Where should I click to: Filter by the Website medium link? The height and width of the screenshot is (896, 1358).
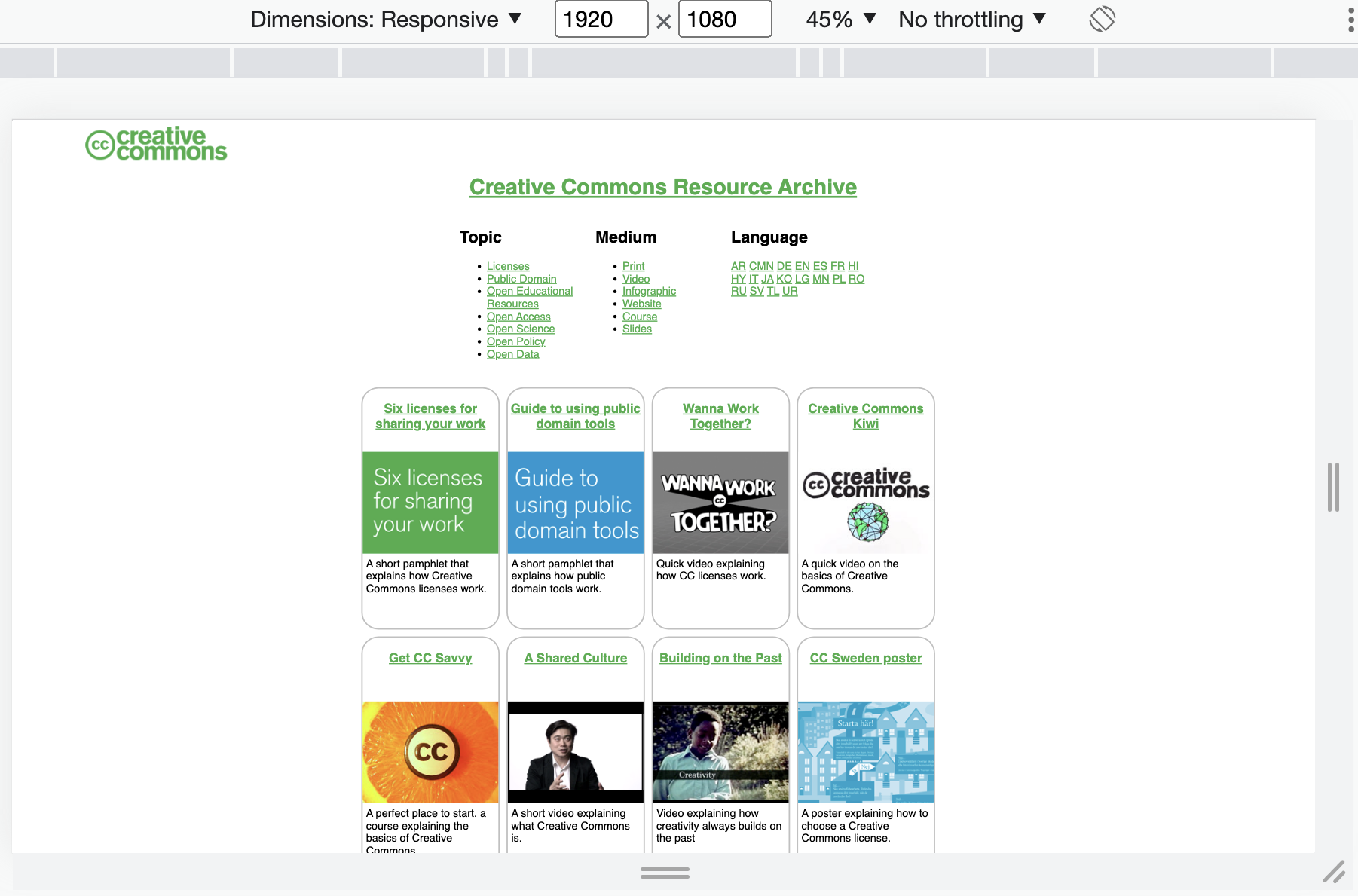[642, 304]
